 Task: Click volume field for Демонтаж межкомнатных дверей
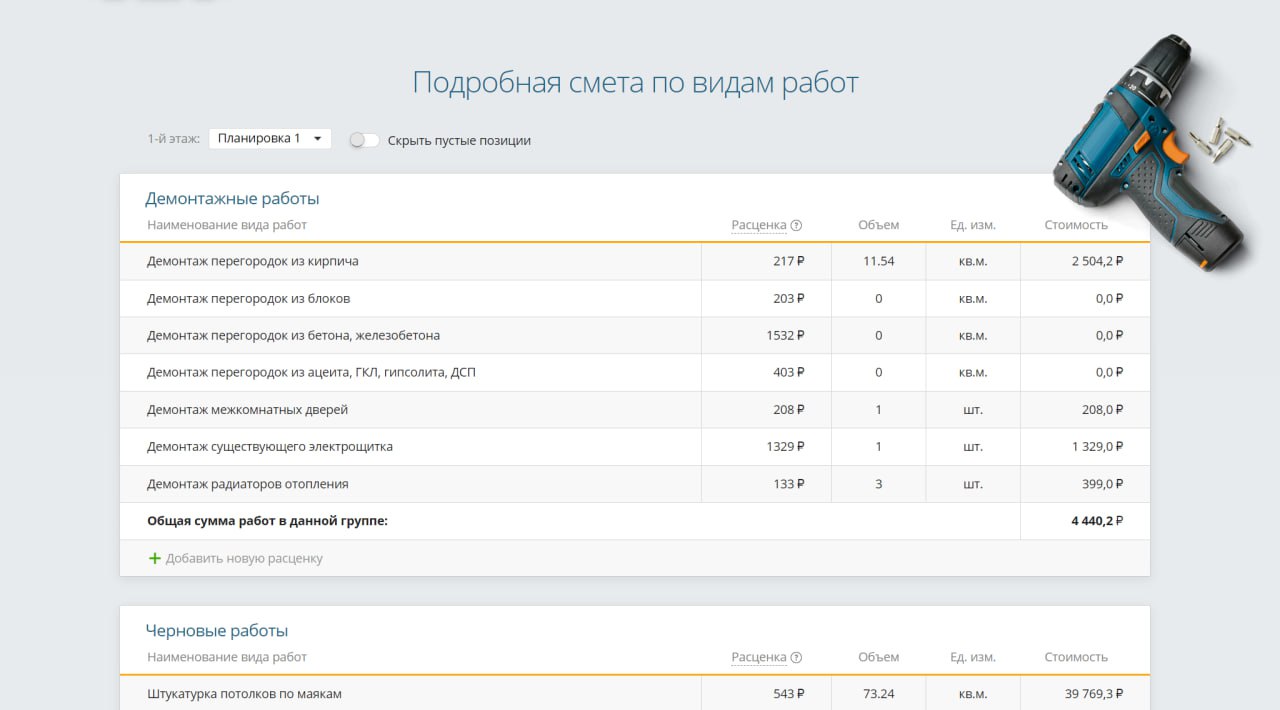878,410
